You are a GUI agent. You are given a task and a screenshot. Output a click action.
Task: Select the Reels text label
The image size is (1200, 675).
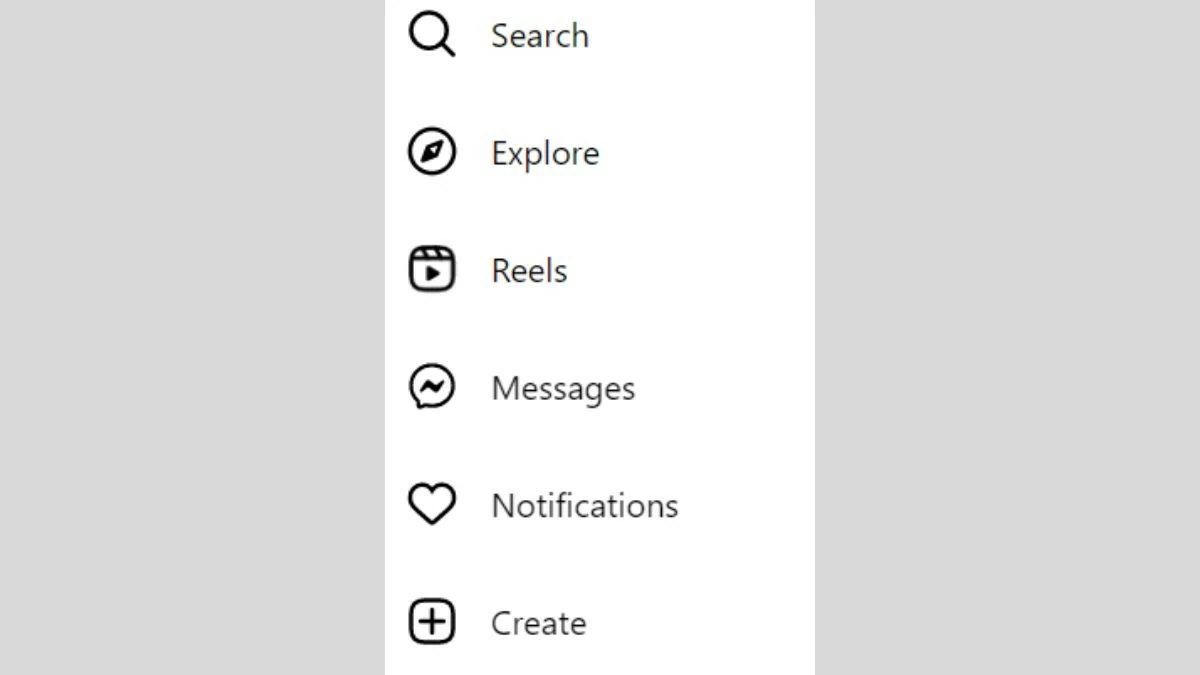point(529,271)
